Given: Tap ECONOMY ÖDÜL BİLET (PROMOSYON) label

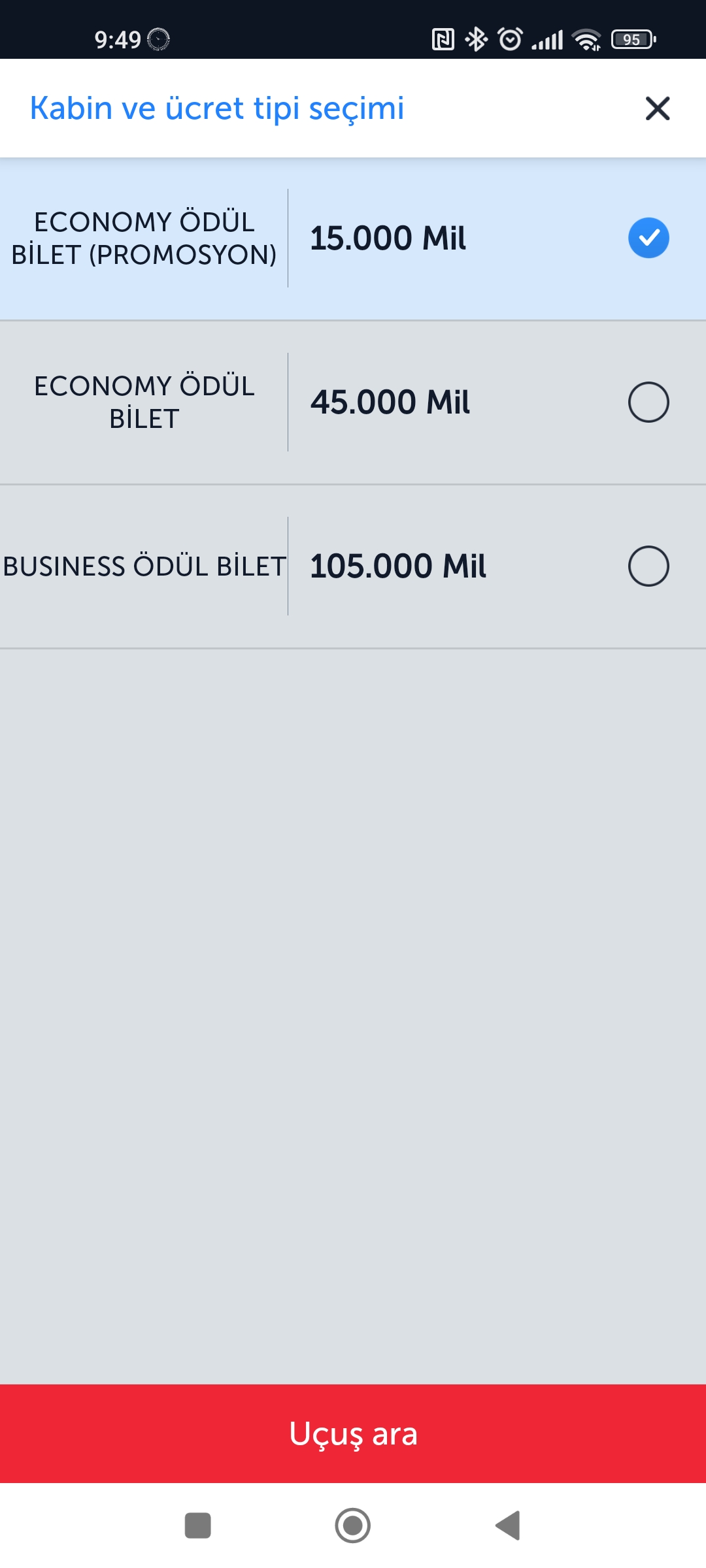Looking at the screenshot, I should coord(144,238).
